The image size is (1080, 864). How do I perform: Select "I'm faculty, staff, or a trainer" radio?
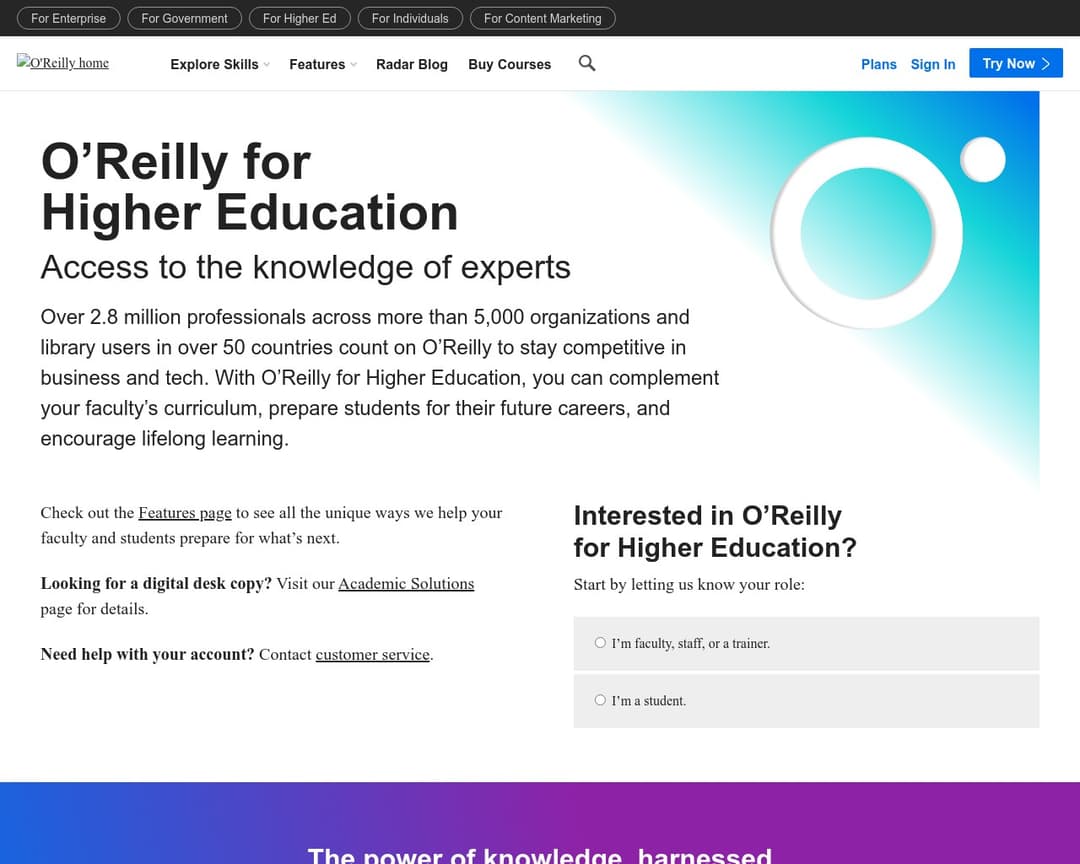(600, 643)
